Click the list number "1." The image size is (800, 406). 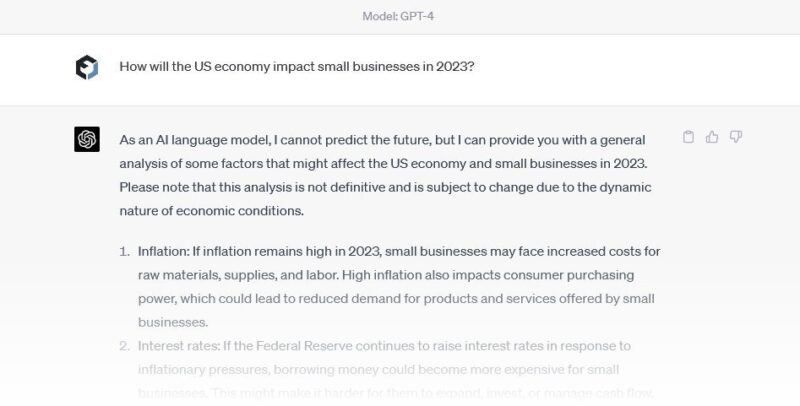click(125, 250)
